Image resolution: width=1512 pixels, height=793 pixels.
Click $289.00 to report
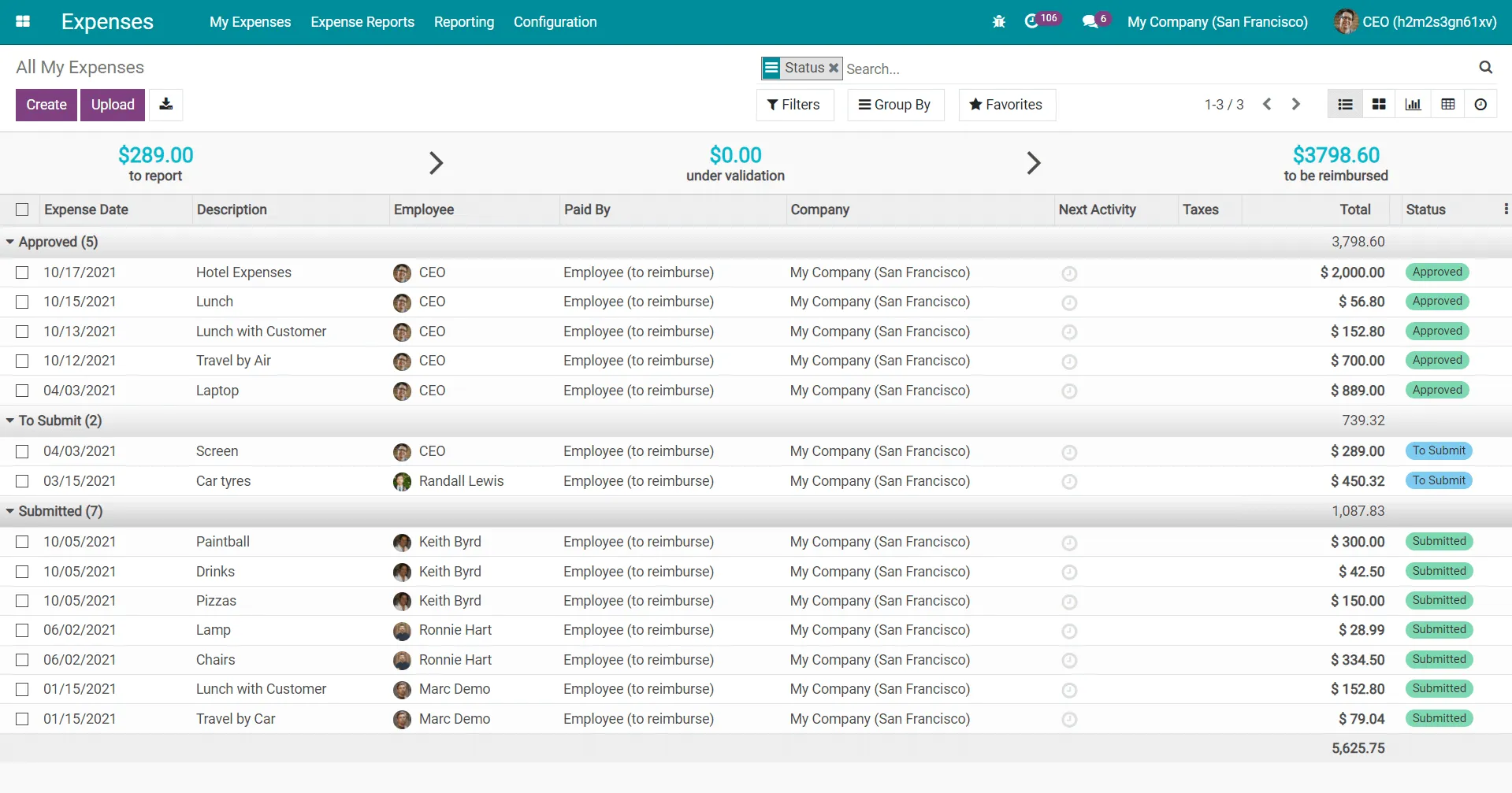pos(155,163)
